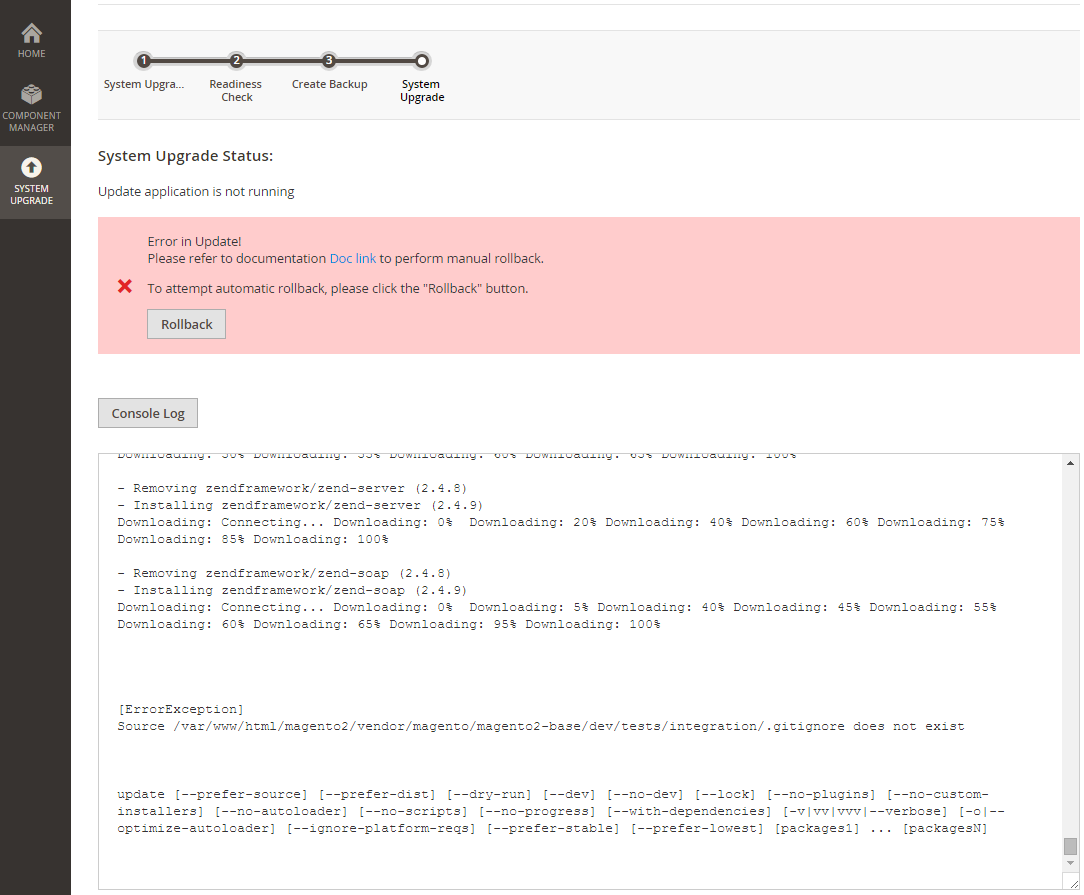Open the Home section in sidebar
Image resolution: width=1084 pixels, height=895 pixels.
[32, 41]
